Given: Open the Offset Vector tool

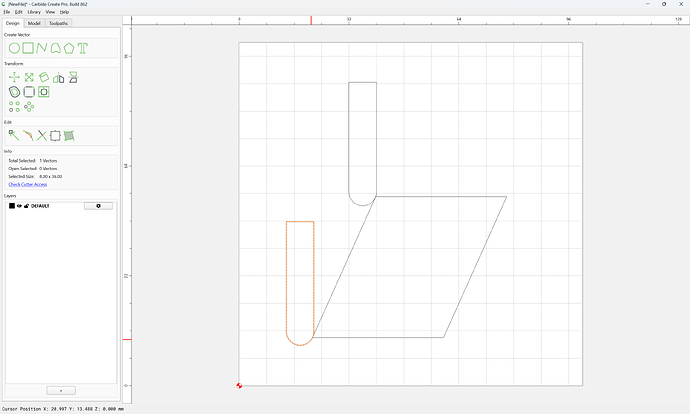Looking at the screenshot, I should click(x=14, y=92).
